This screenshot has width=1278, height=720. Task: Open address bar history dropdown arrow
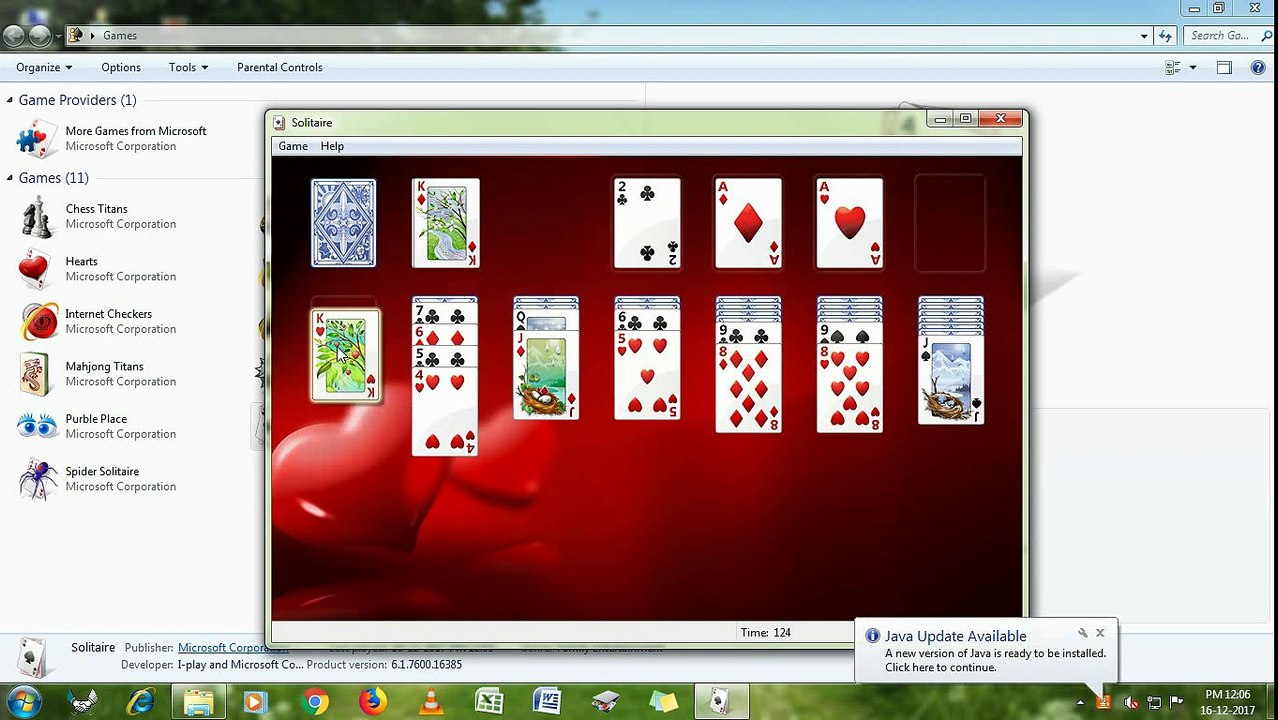click(1144, 36)
